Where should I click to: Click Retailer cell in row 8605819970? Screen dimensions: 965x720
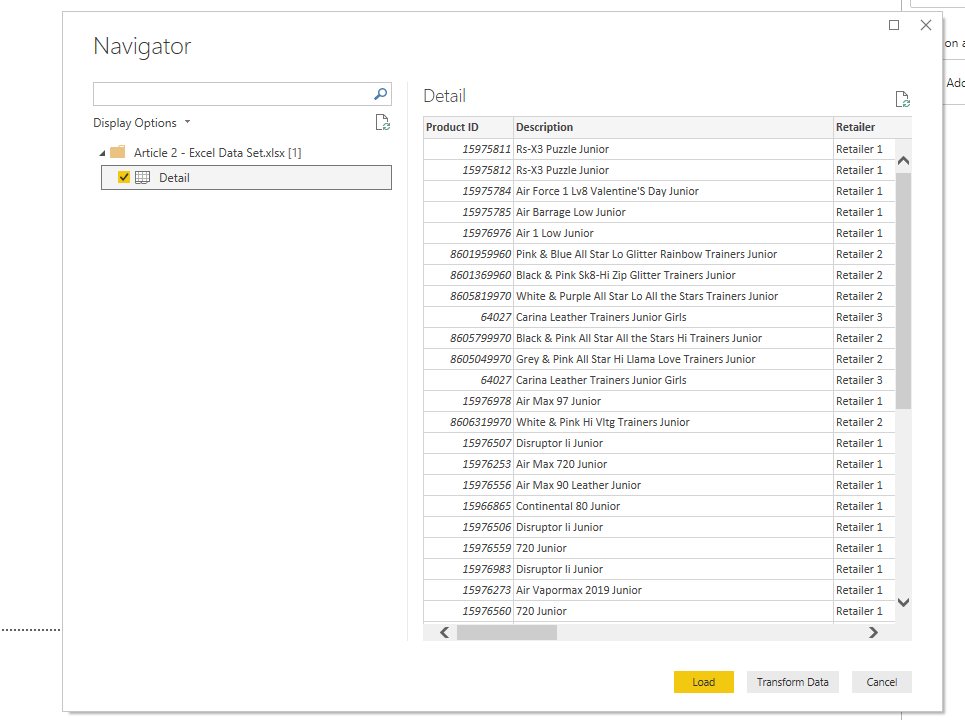864,296
